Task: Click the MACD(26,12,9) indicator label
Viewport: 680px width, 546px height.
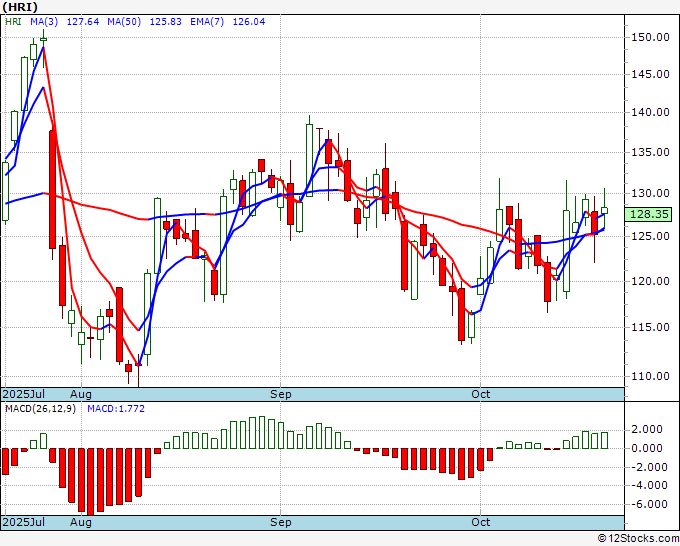Action: [40, 409]
